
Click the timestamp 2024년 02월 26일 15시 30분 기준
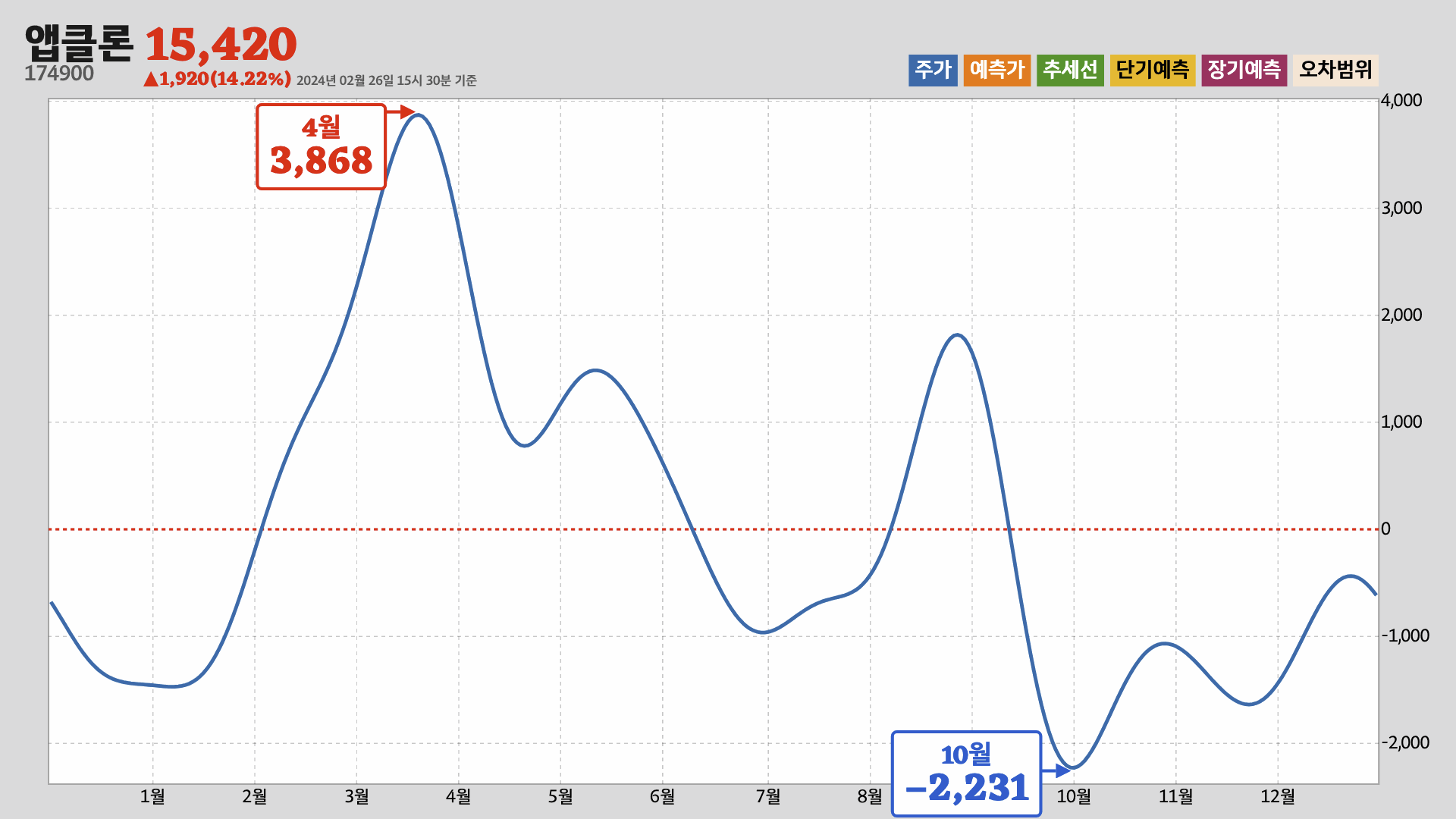(x=386, y=80)
